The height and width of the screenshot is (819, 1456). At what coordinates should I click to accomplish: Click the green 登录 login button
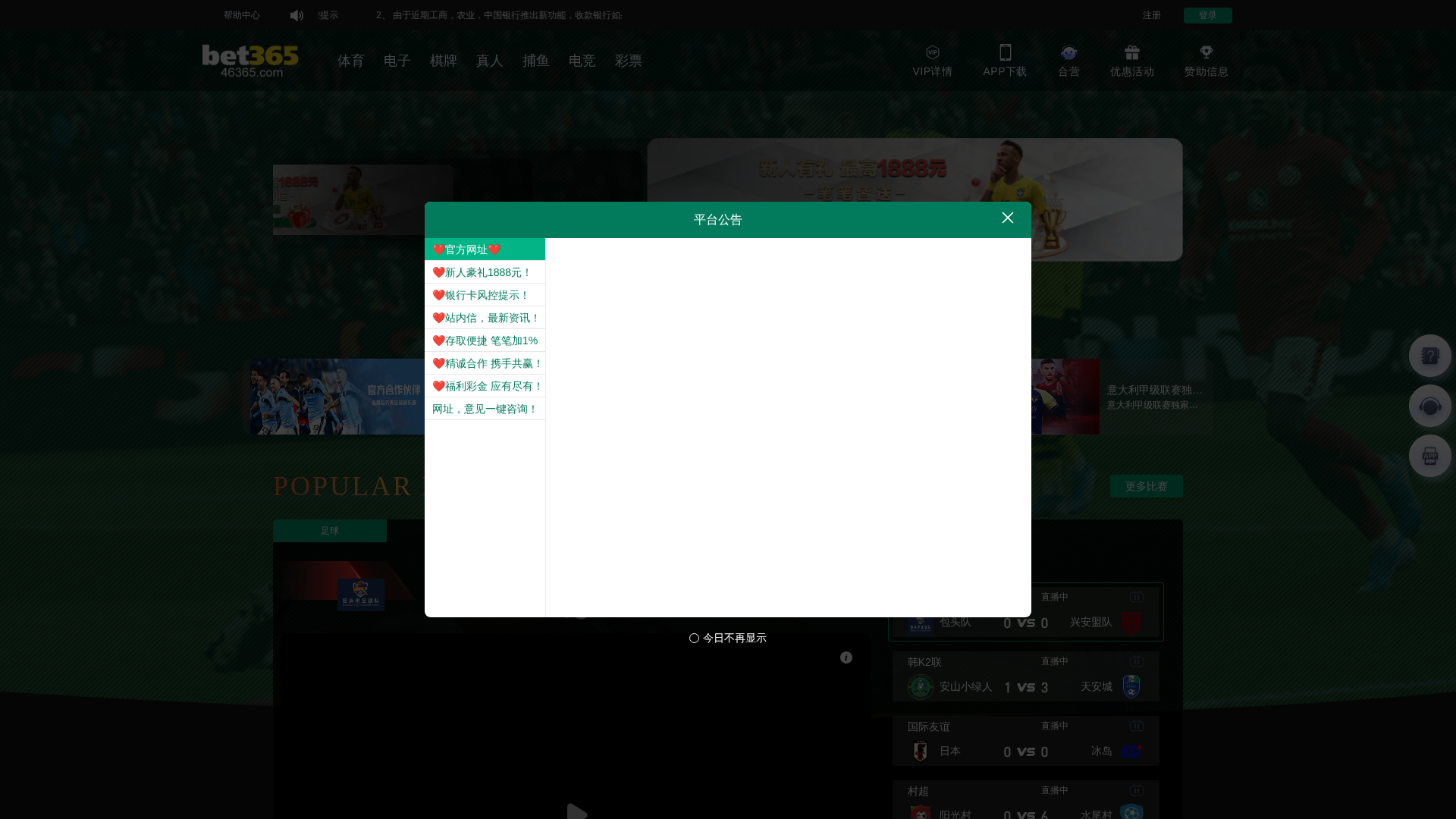[1207, 15]
